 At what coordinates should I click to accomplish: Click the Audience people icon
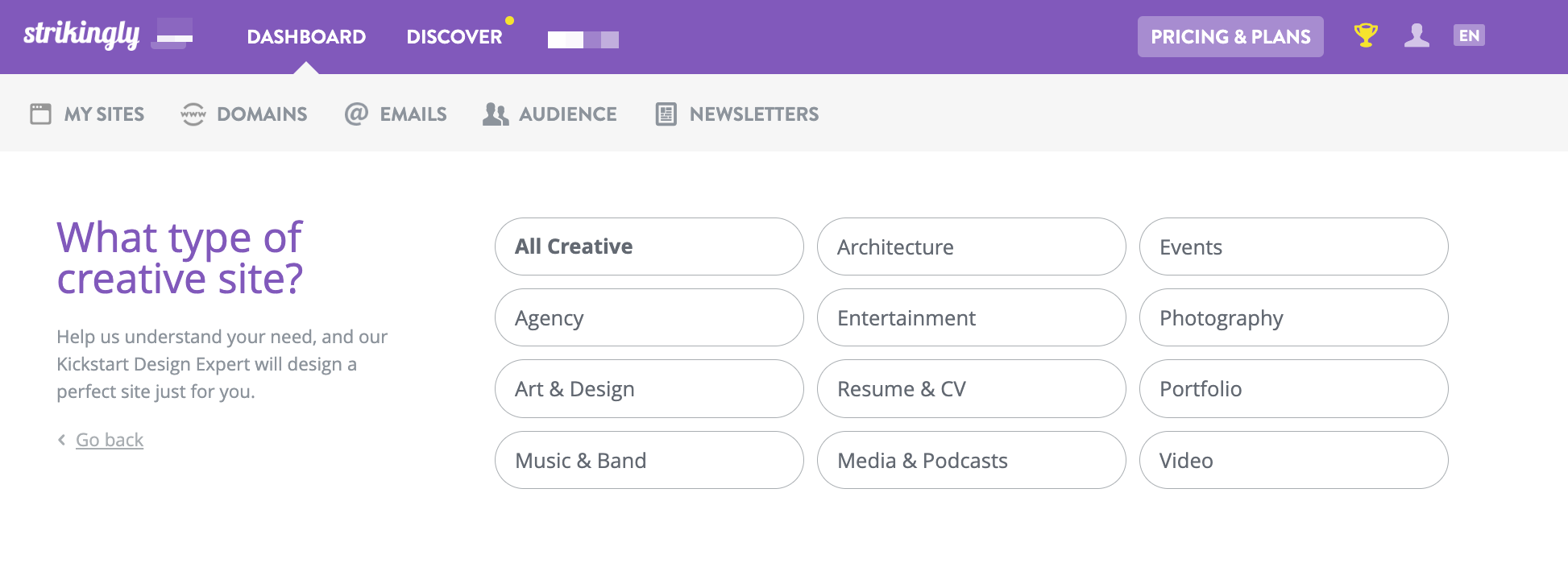[x=496, y=114]
